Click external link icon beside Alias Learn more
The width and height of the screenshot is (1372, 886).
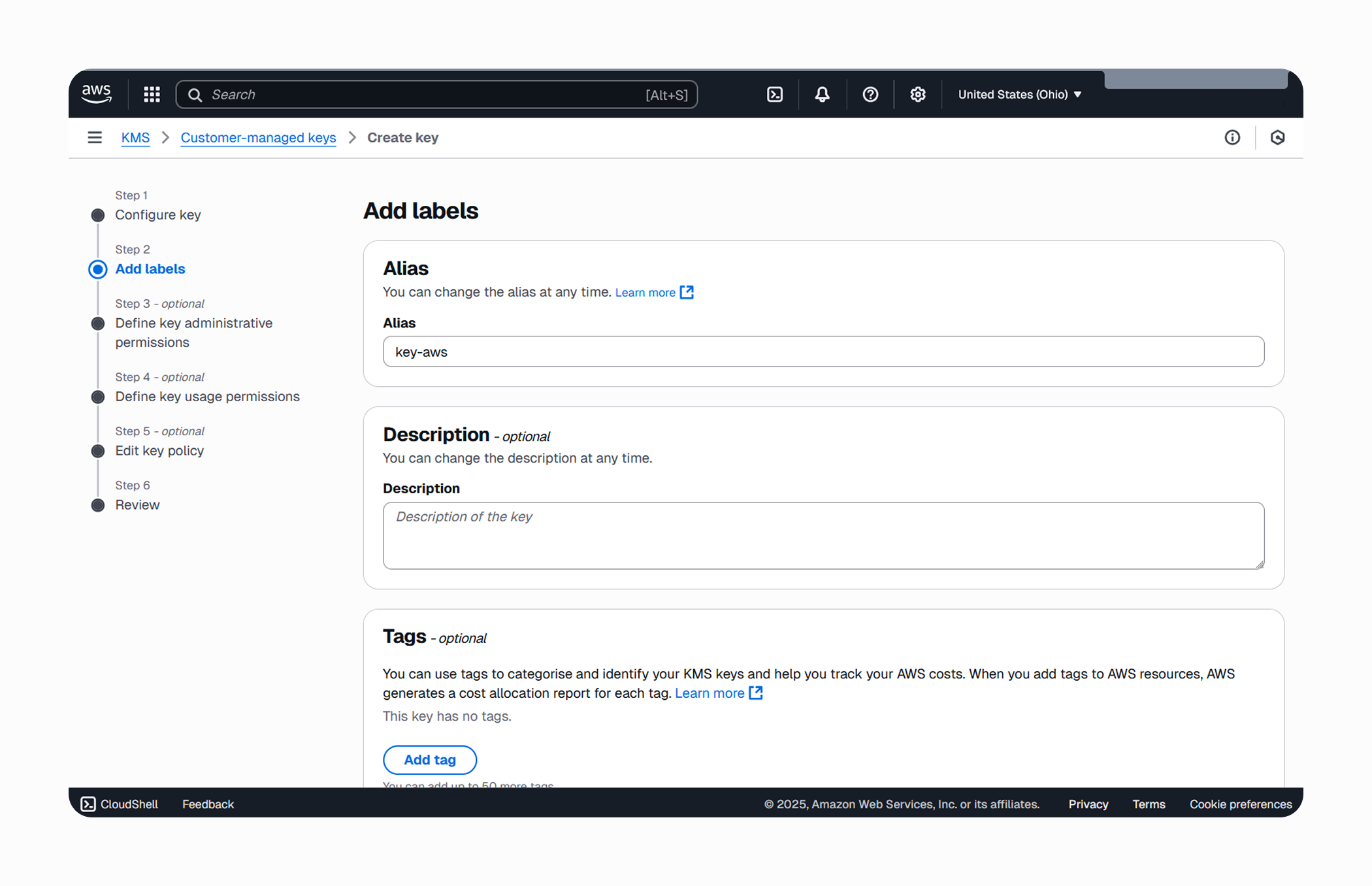pyautogui.click(x=687, y=292)
